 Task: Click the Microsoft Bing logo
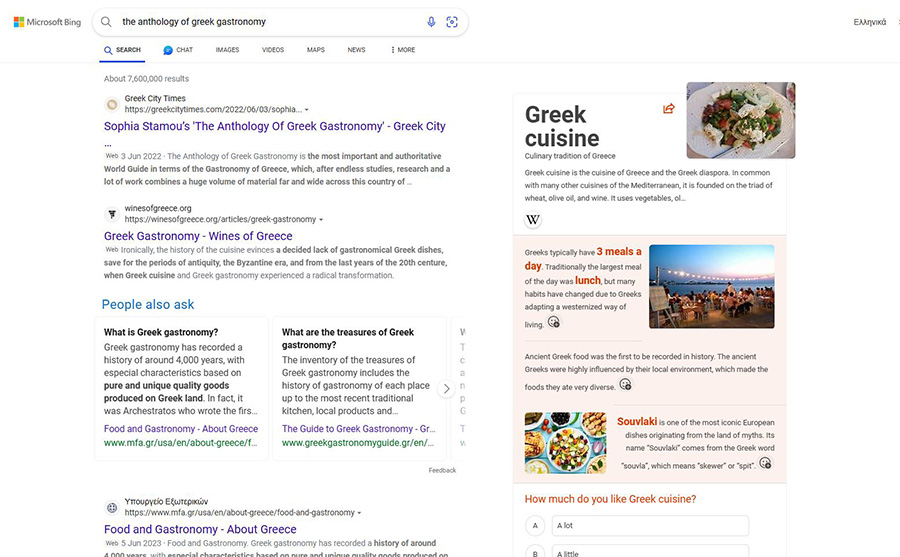point(46,22)
